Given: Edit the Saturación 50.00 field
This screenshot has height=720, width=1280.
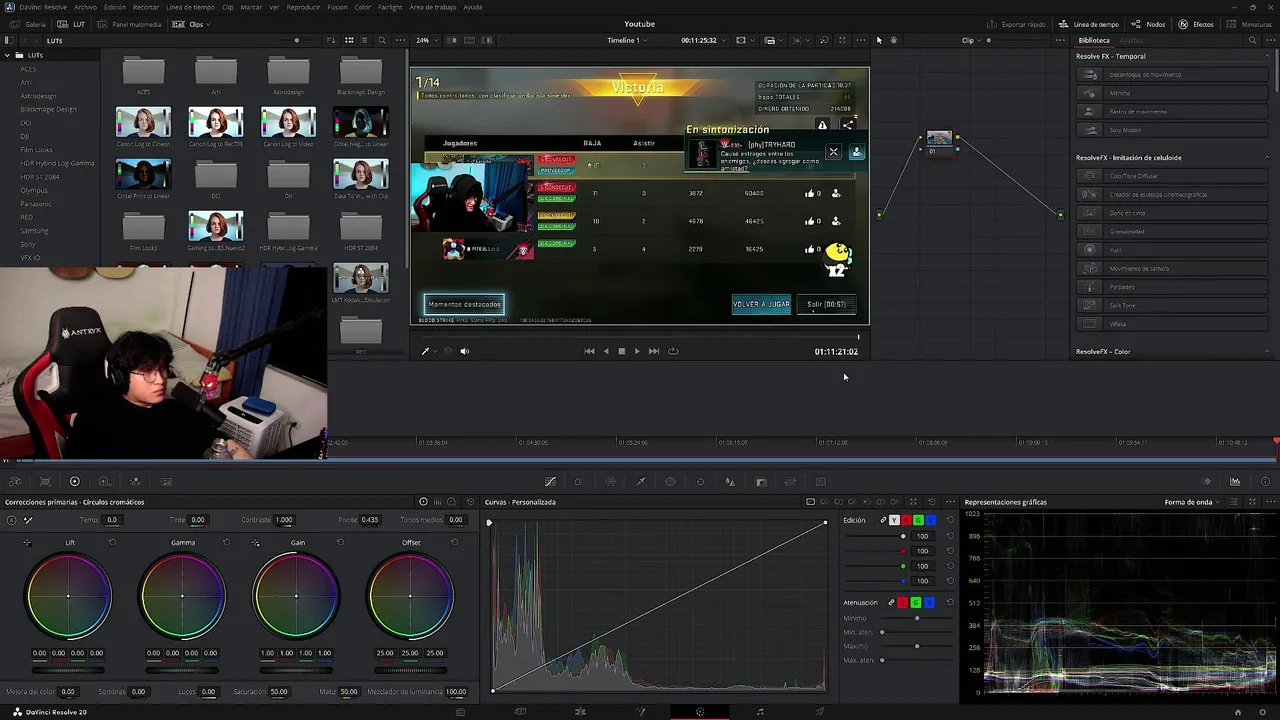Looking at the screenshot, I should coord(279,692).
